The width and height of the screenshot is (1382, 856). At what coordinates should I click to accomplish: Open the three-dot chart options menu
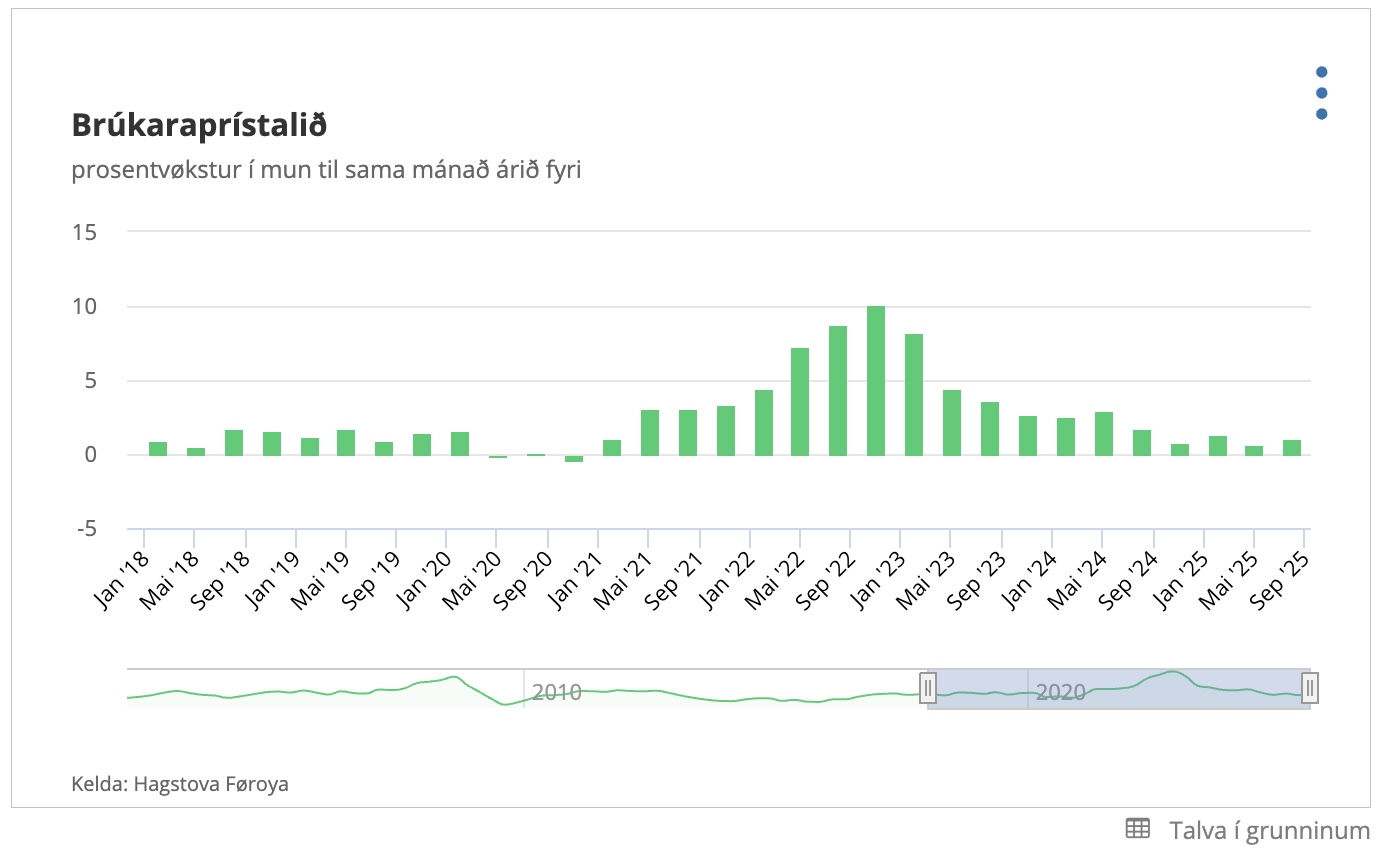click(1321, 93)
